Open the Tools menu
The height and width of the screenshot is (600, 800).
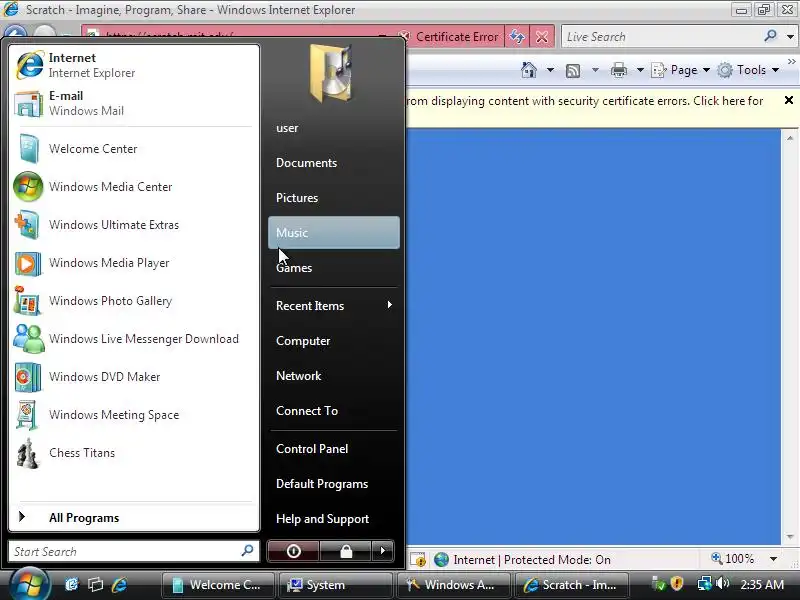click(748, 70)
